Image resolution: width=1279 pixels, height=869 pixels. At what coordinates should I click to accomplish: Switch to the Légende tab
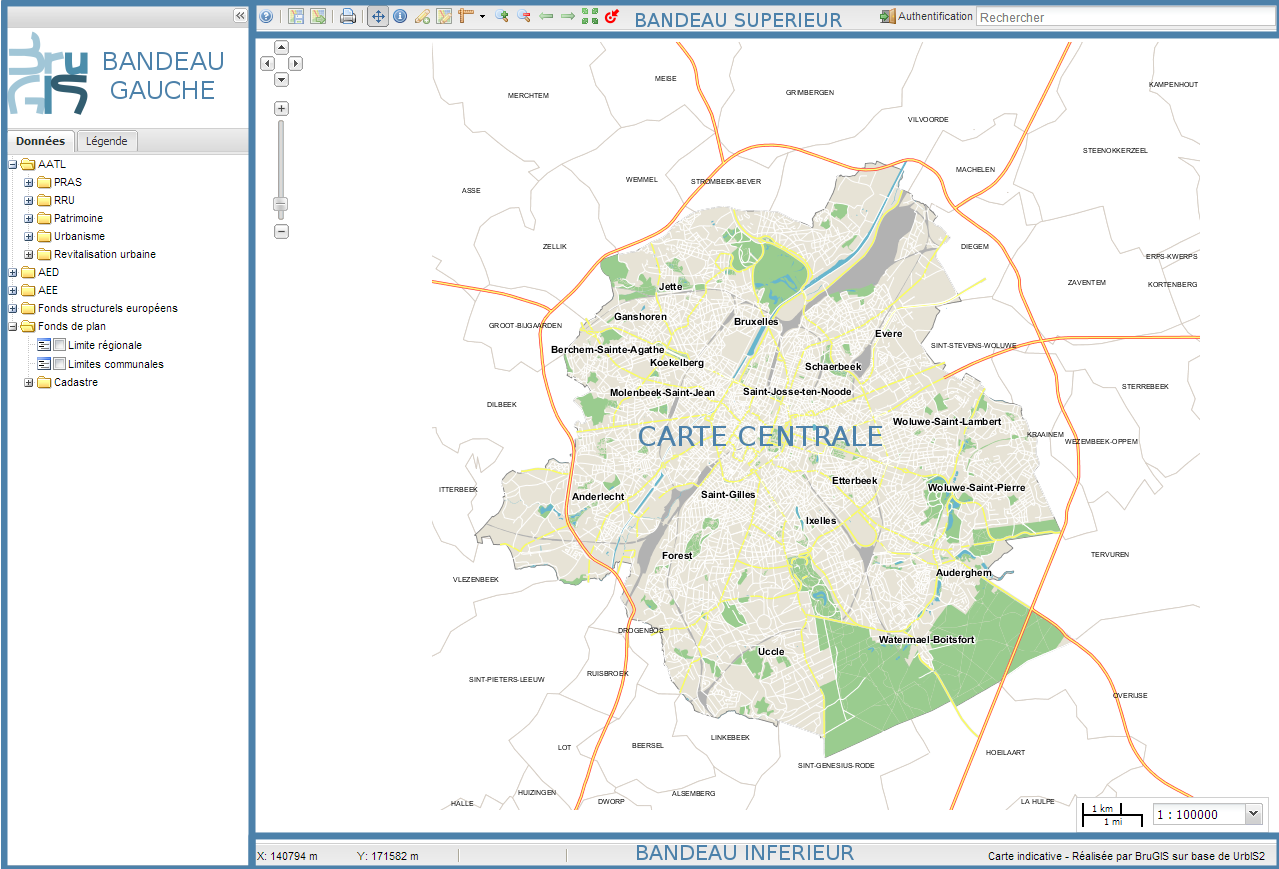(106, 141)
